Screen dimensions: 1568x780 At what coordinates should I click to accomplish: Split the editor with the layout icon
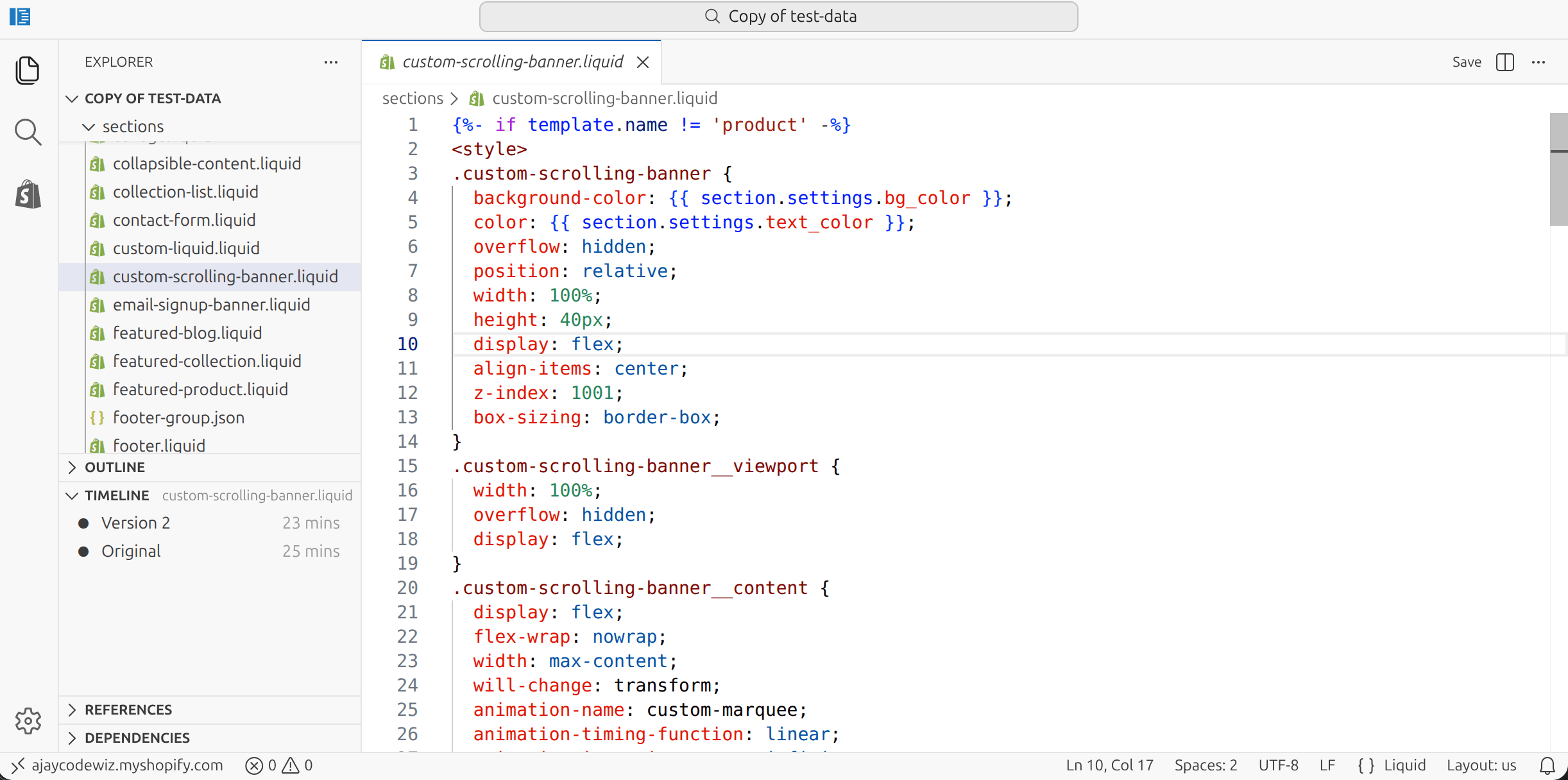[1504, 62]
